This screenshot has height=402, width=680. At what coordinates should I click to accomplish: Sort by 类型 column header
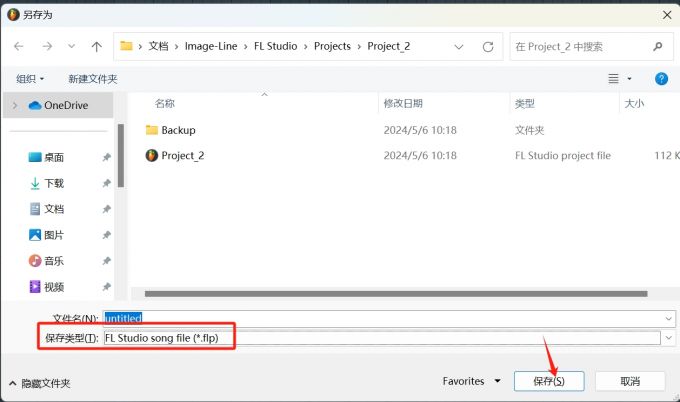pos(524,103)
